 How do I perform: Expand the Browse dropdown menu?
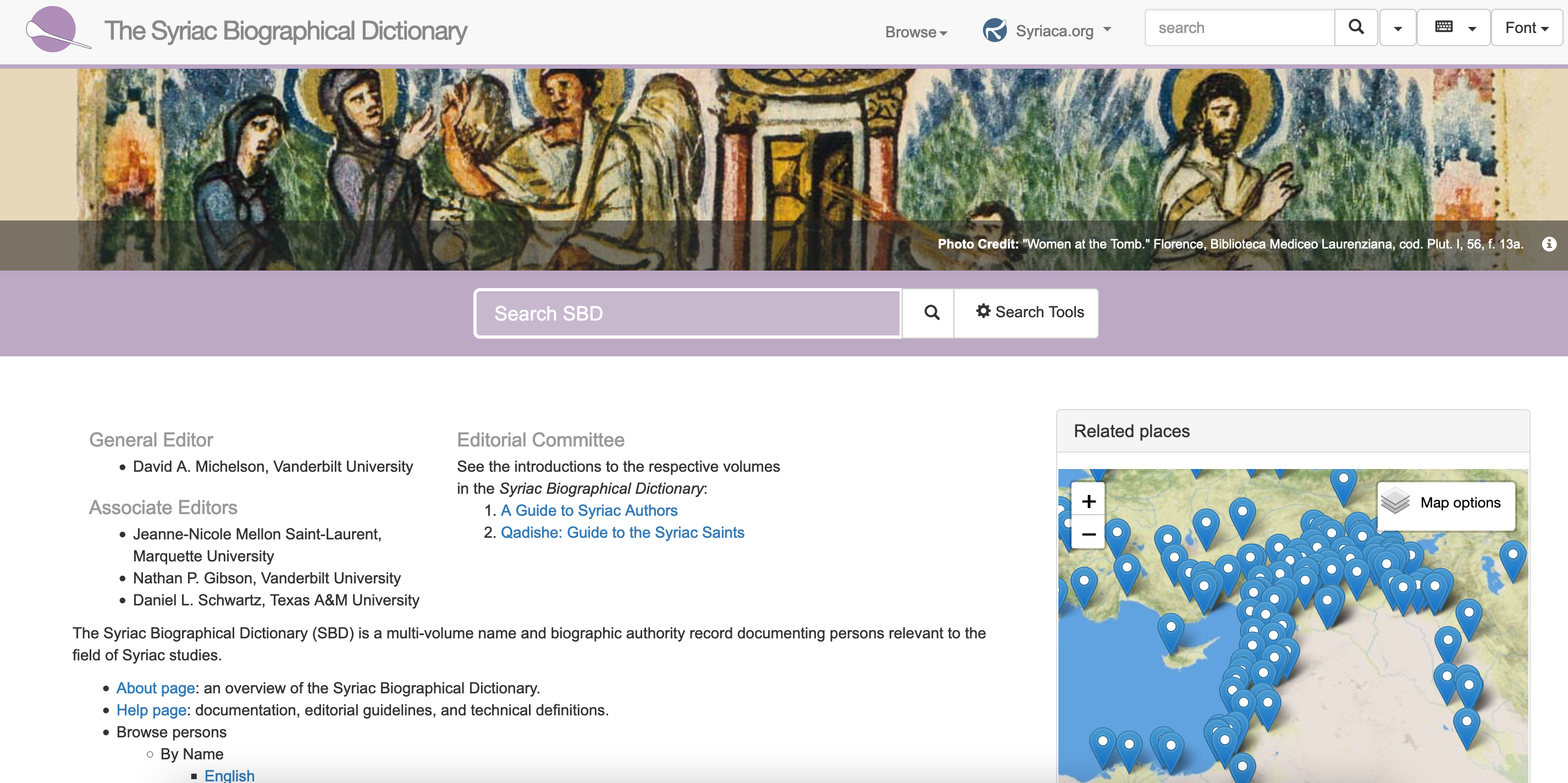tap(915, 32)
